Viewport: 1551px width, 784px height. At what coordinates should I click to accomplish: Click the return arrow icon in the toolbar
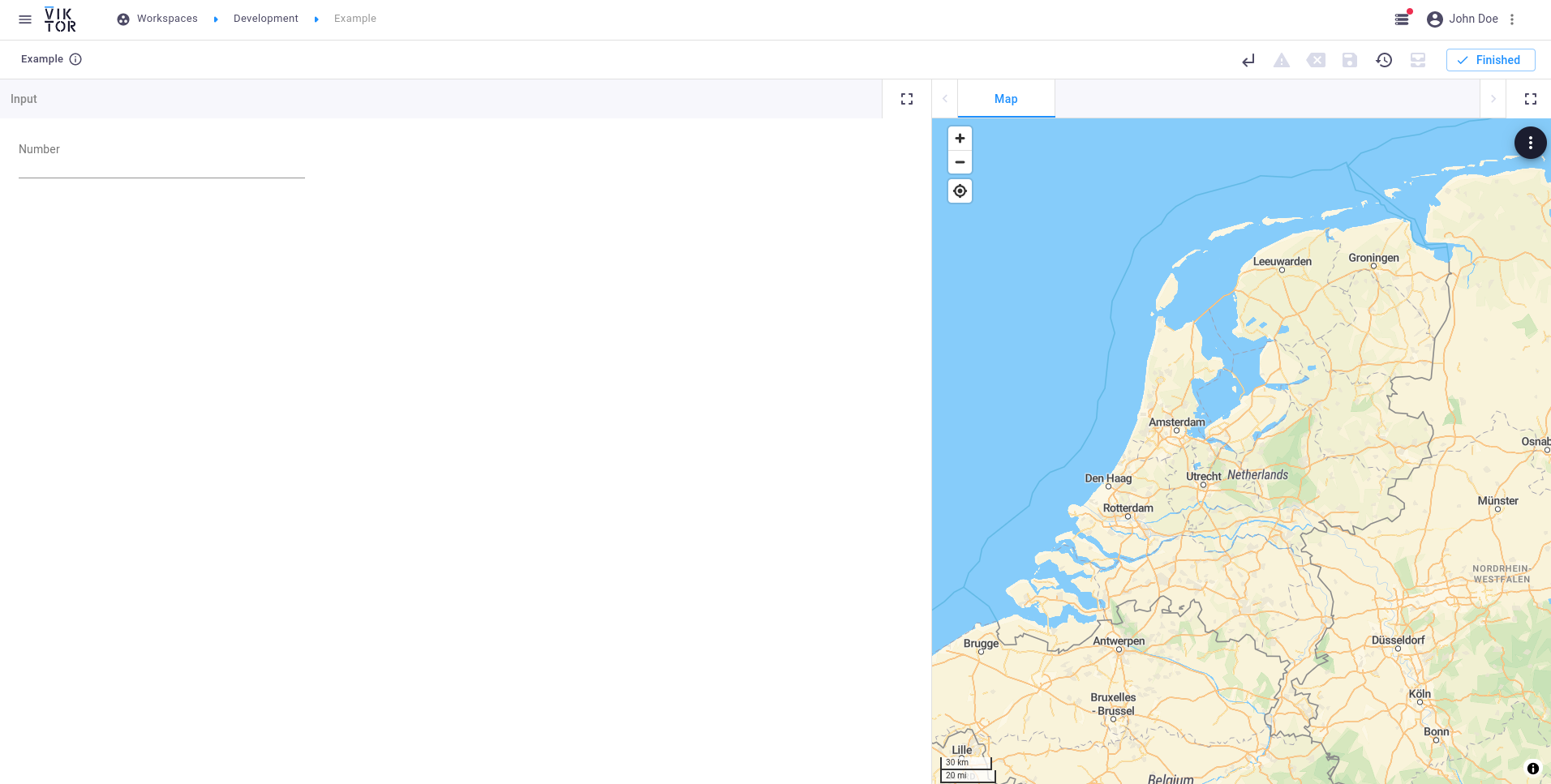1248,60
